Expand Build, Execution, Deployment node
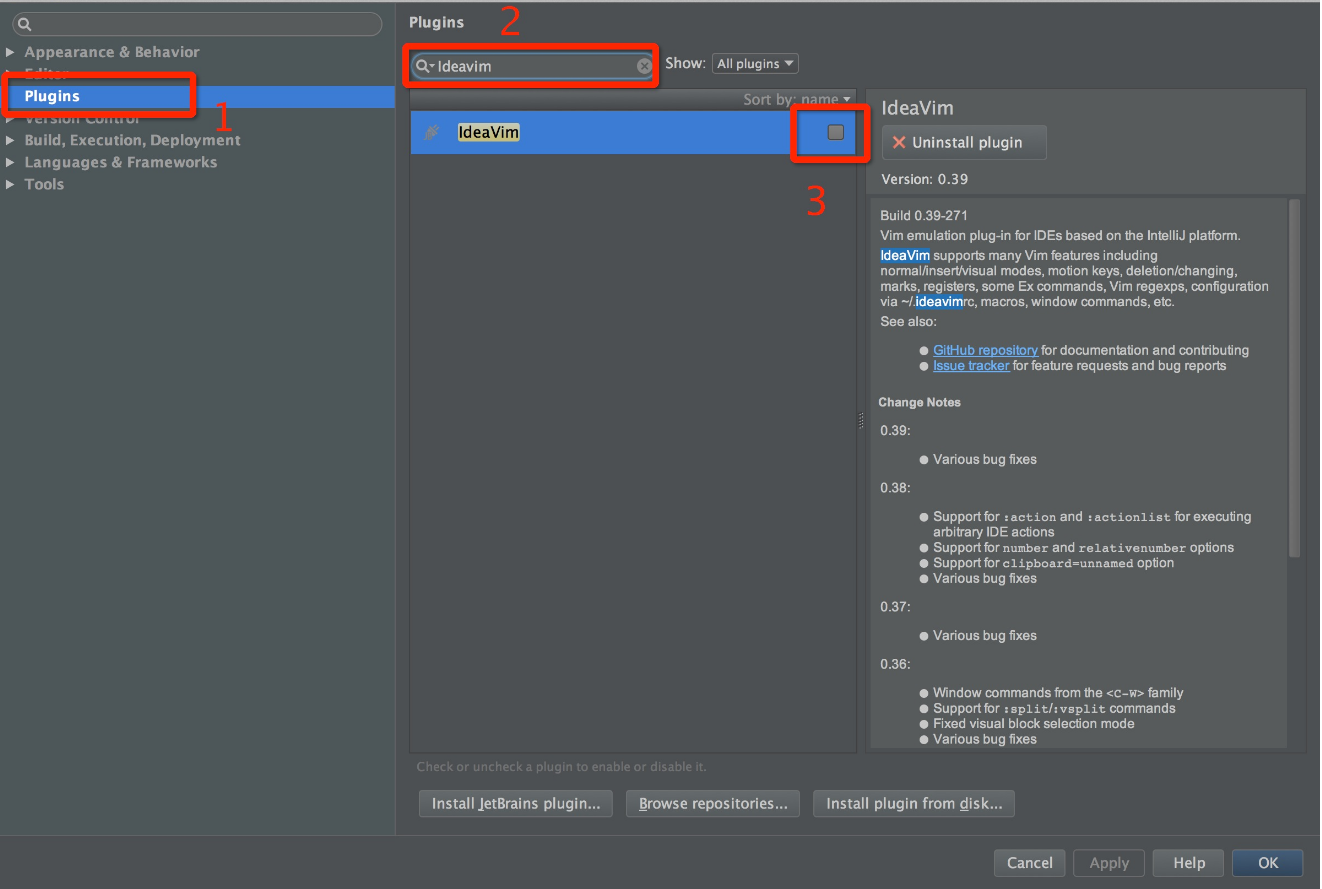Screen dimensions: 1322x889 [x=10, y=140]
